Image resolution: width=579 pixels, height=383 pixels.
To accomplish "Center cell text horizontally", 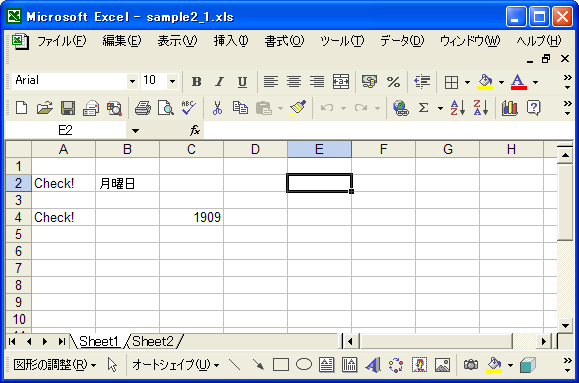I will [294, 82].
